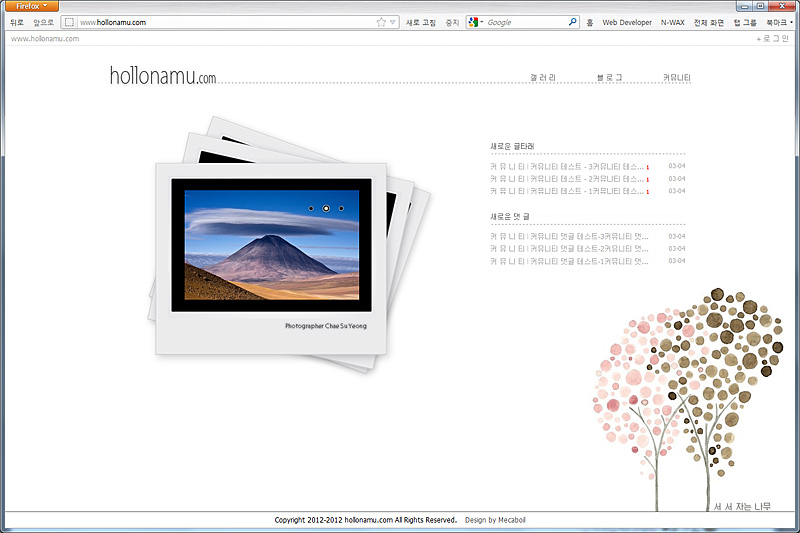Viewport: 800px width, 533px height.
Task: Open the 북마크 (Bookmarks) dropdown
Action: [x=779, y=22]
